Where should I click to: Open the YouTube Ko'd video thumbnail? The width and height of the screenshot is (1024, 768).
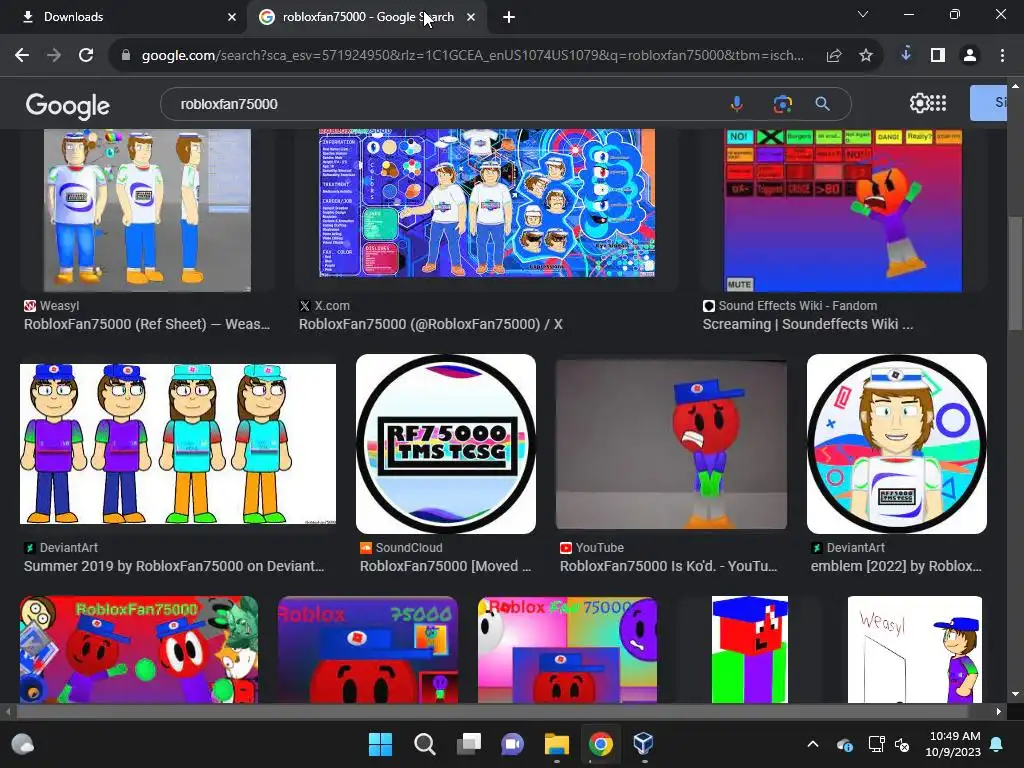(x=671, y=444)
